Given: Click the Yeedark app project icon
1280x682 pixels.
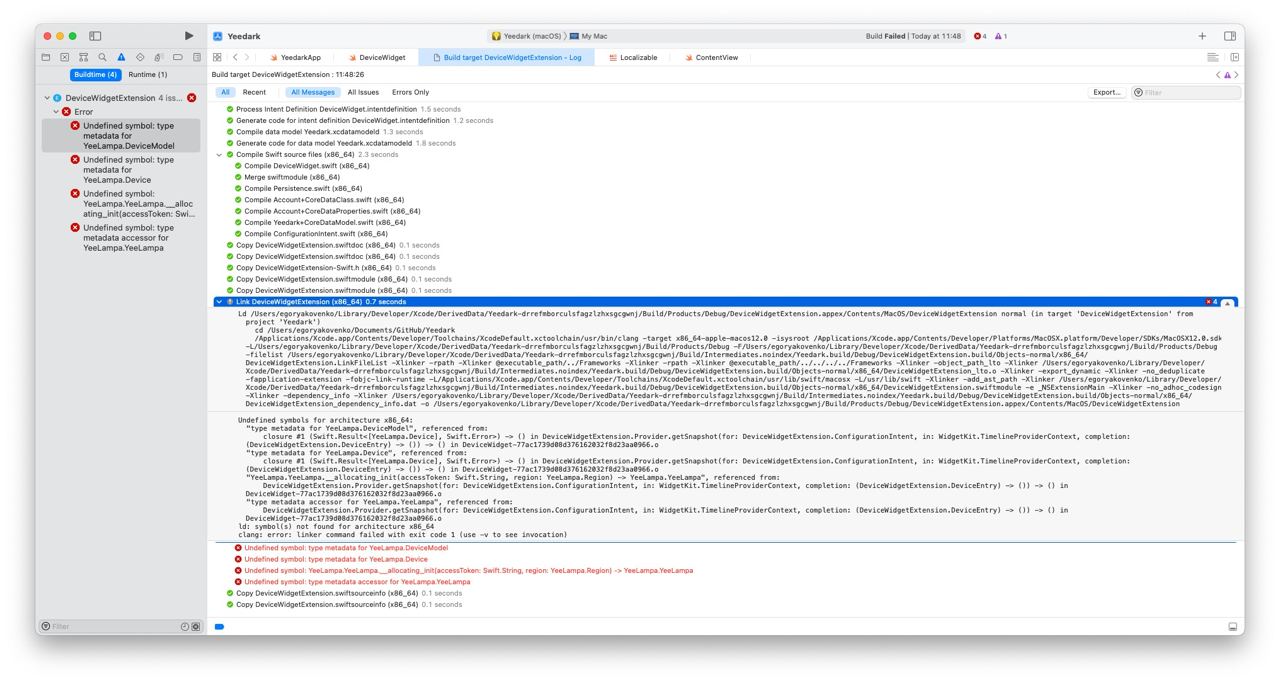Looking at the screenshot, I should tap(217, 36).
